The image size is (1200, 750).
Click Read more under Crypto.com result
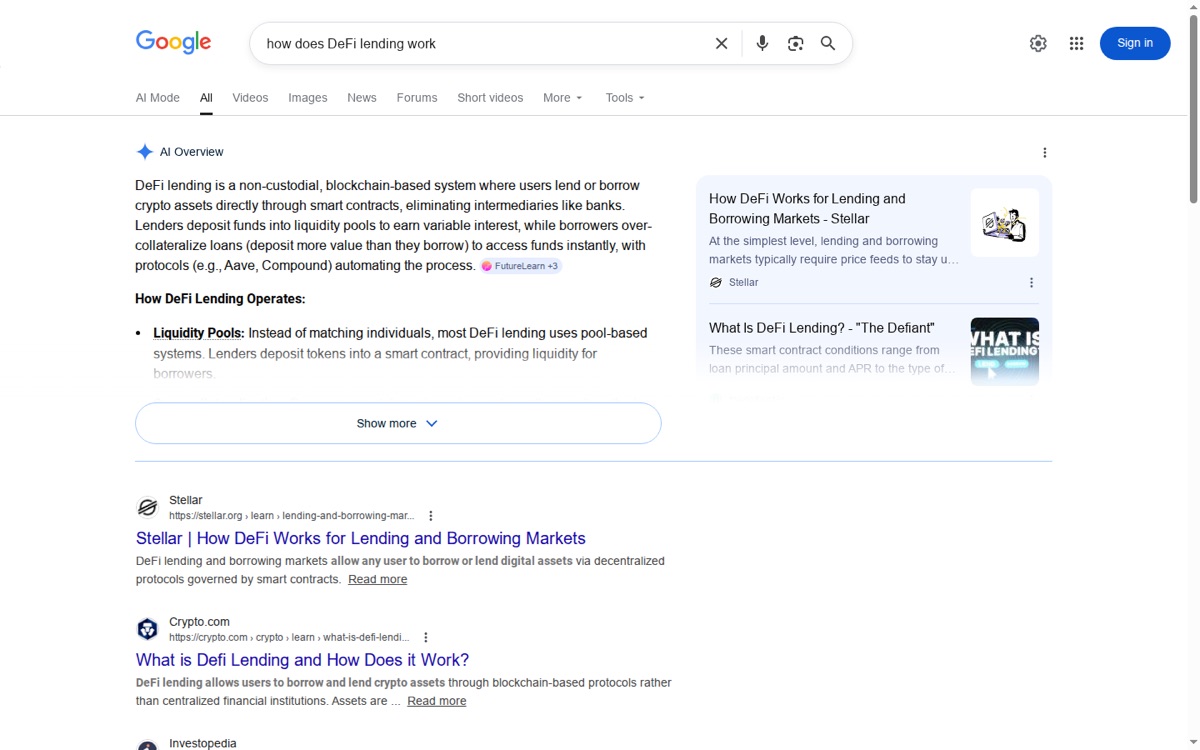(436, 701)
